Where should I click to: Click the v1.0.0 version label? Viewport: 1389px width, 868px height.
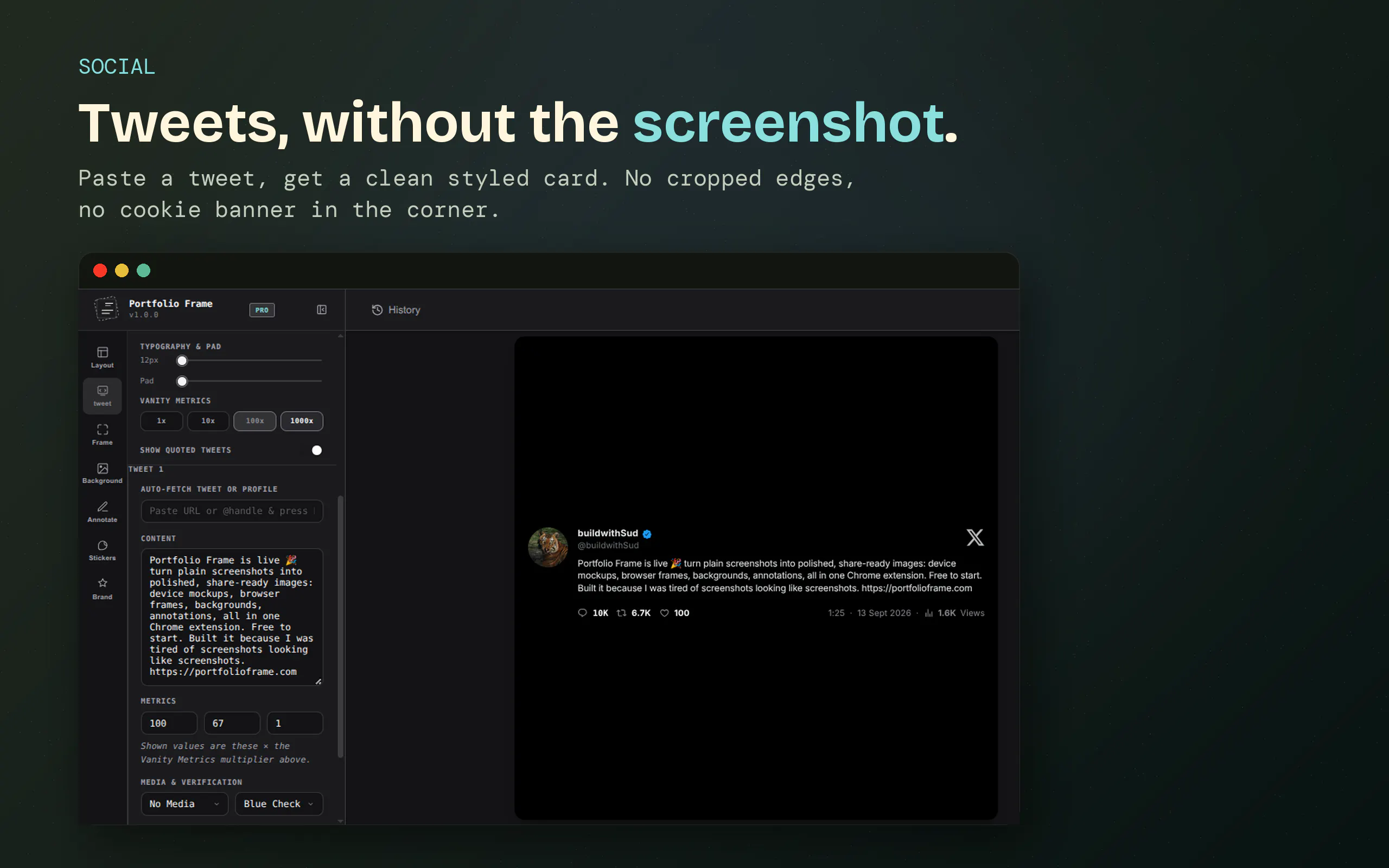pos(143,315)
